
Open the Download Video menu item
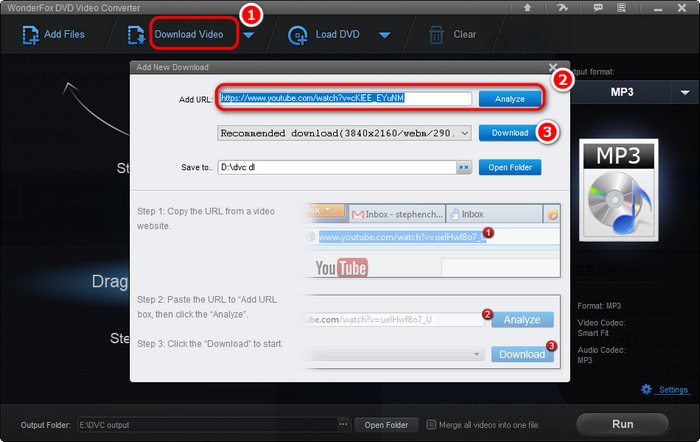click(189, 34)
